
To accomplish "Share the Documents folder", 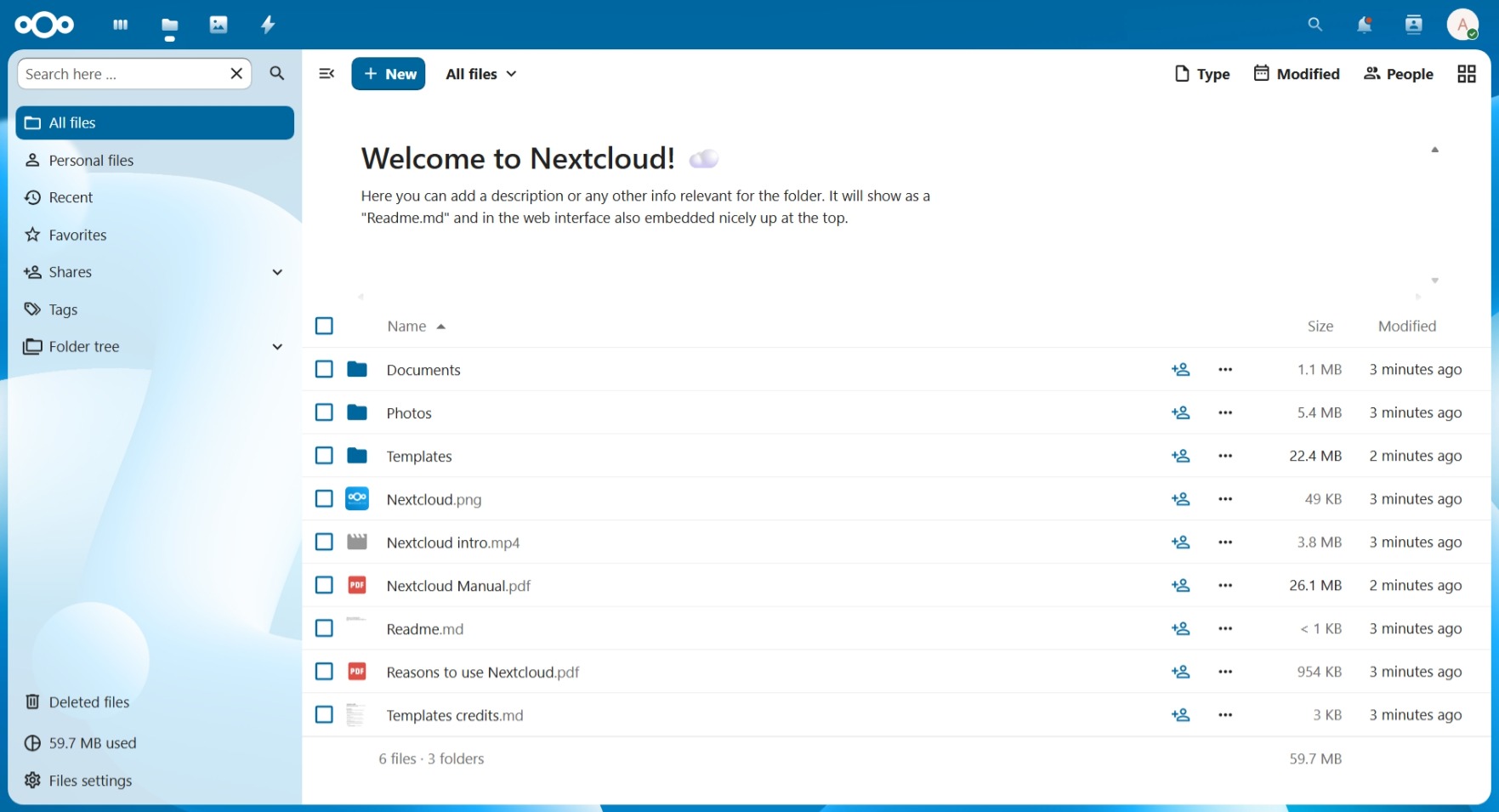I will pos(1181,370).
